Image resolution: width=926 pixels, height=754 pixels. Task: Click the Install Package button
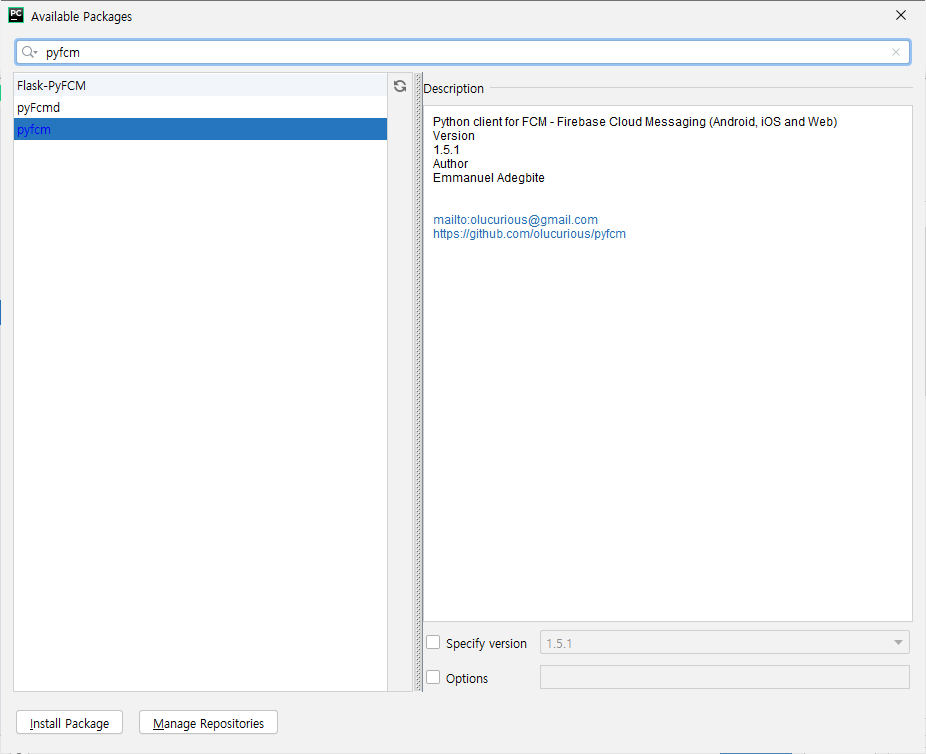(x=69, y=723)
